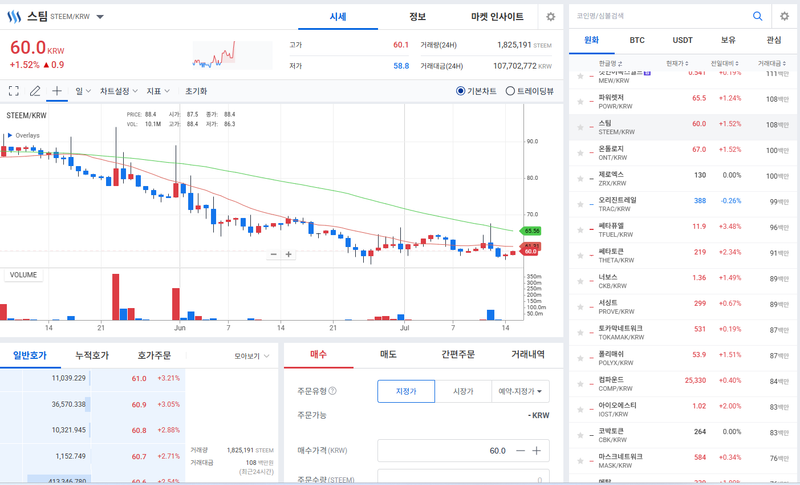Favorite star for 쎄타퓨엘 TFUEL/KRW
The height and width of the screenshot is (485, 800).
pos(580,230)
